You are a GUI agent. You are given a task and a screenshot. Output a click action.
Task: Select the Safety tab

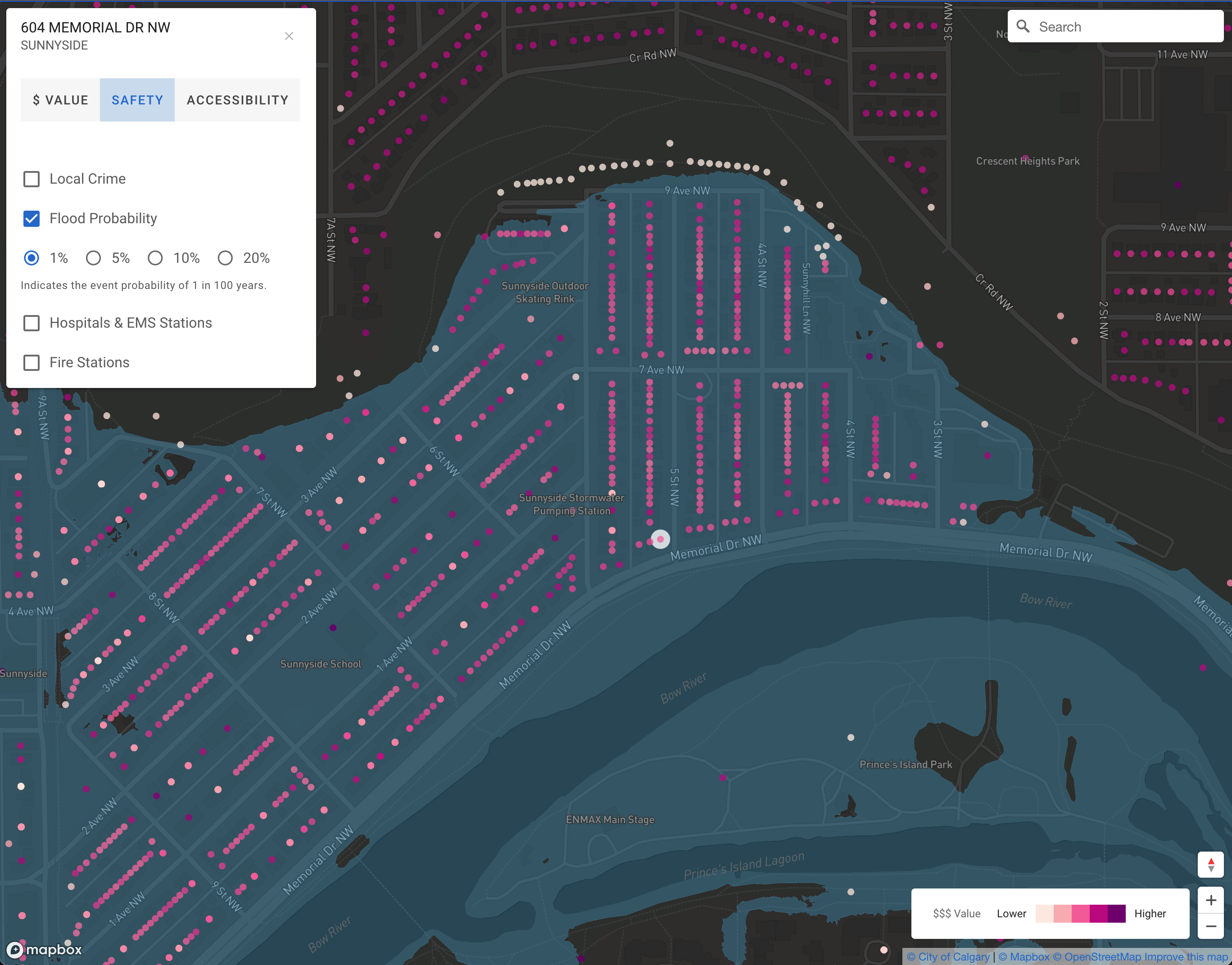(137, 100)
